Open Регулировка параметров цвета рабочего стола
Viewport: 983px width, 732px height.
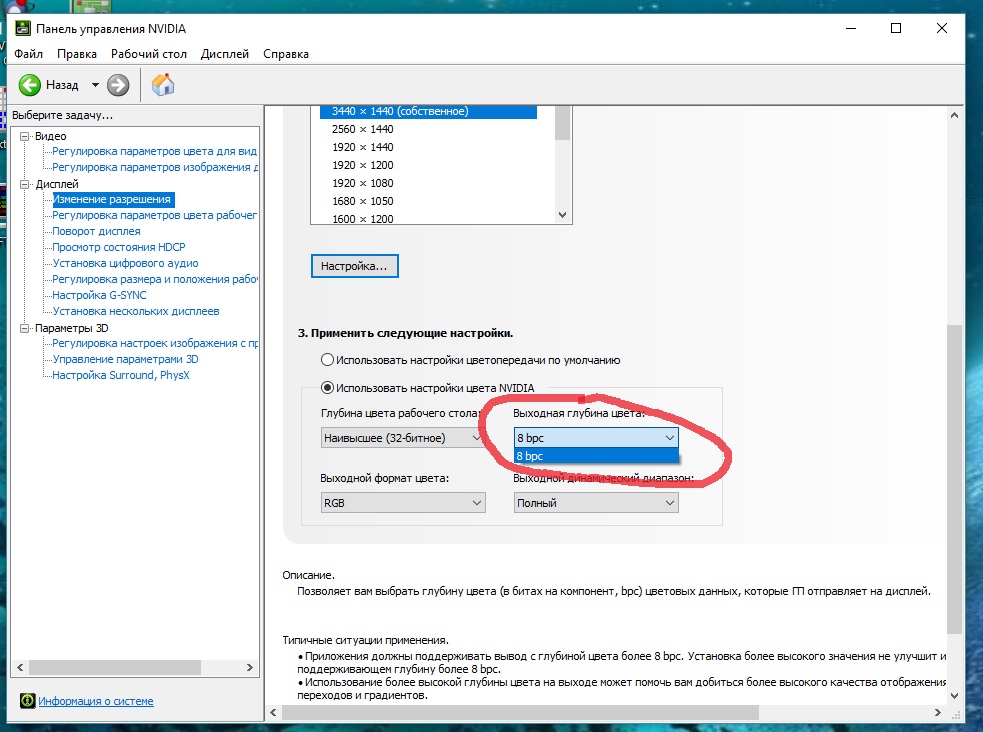pos(154,215)
